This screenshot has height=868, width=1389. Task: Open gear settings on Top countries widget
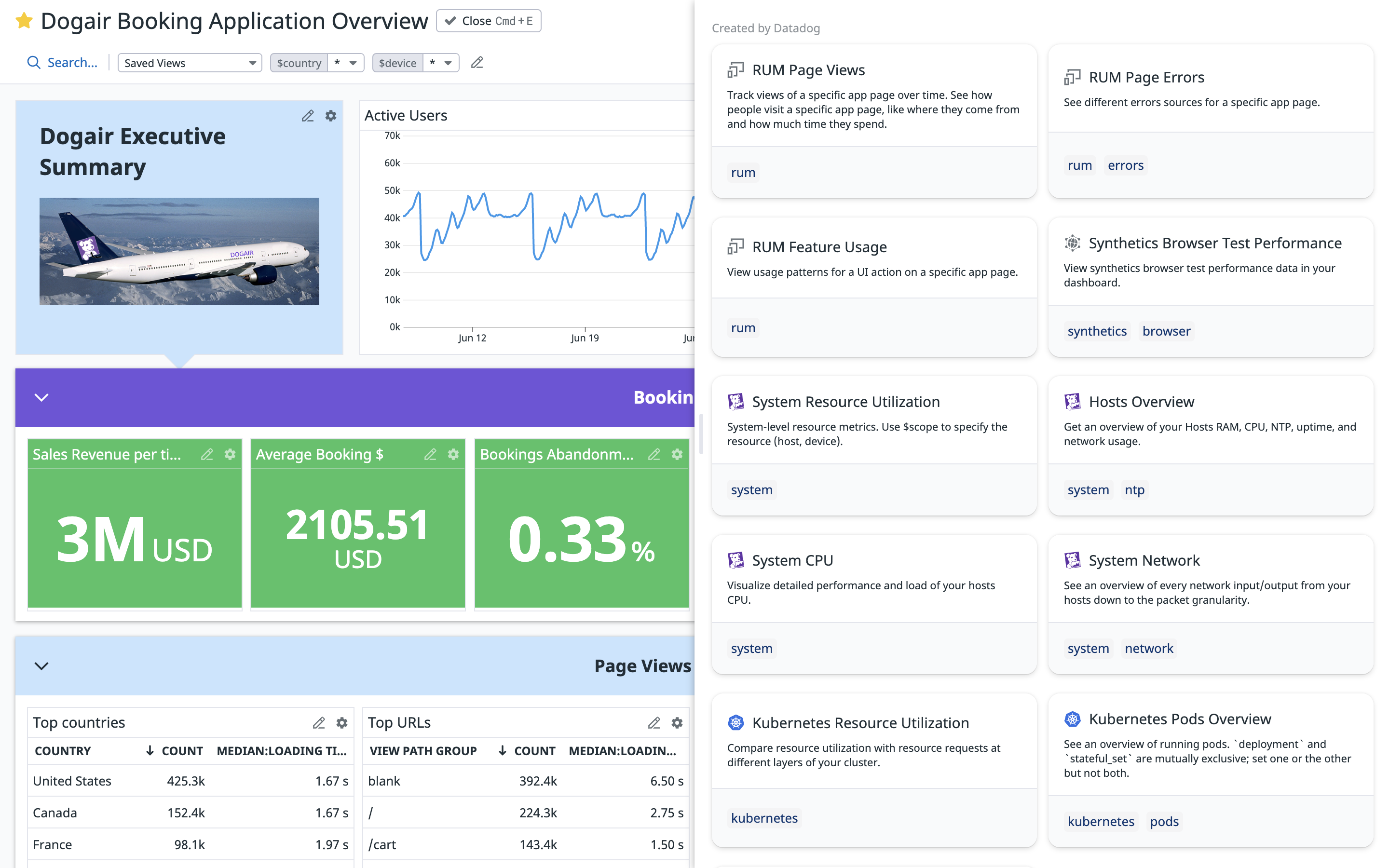click(341, 722)
